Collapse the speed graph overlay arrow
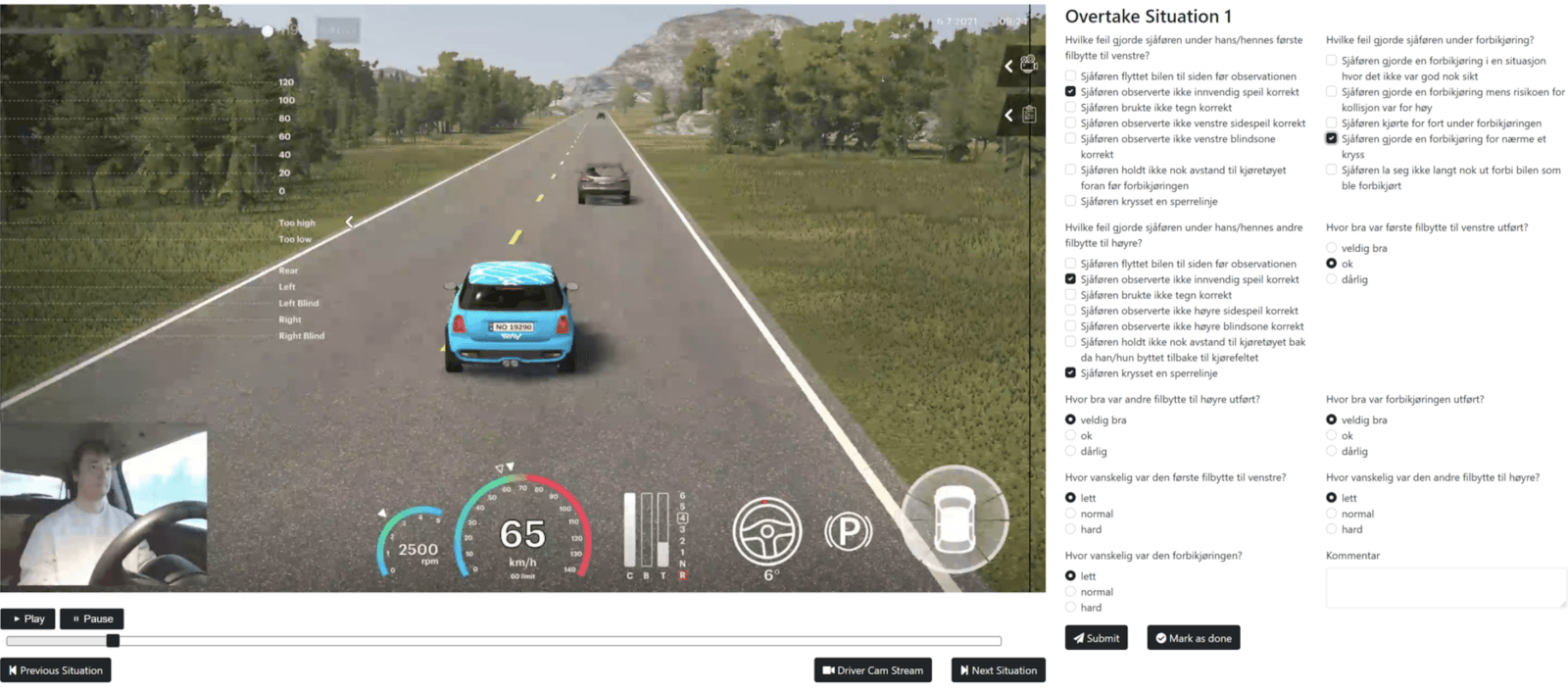Screen dimensions: 1568x688 pyautogui.click(x=349, y=222)
